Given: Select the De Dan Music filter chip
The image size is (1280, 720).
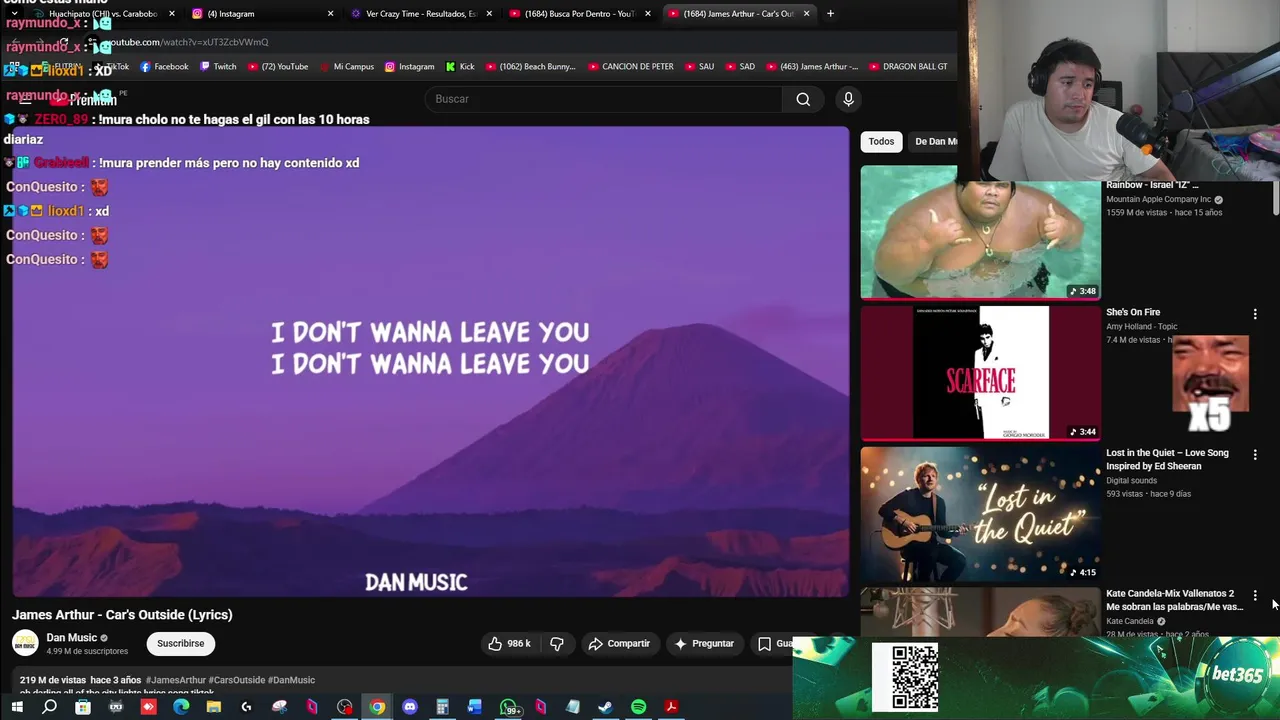Looking at the screenshot, I should (934, 142).
